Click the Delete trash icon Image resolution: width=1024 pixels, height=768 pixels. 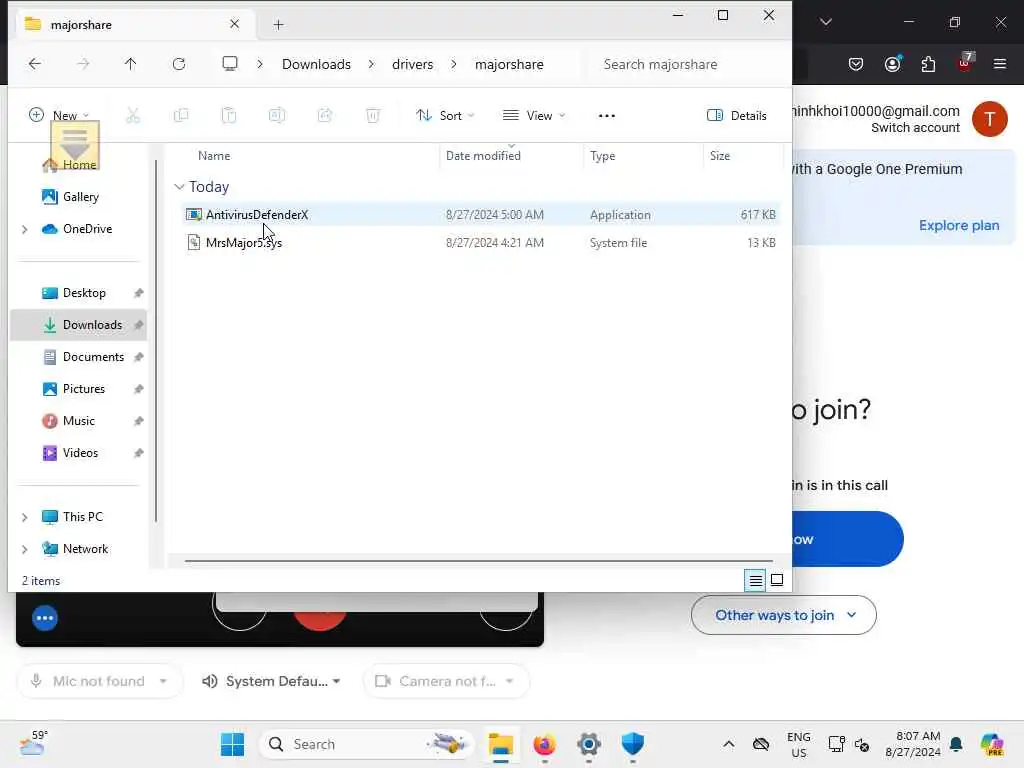coord(373,116)
